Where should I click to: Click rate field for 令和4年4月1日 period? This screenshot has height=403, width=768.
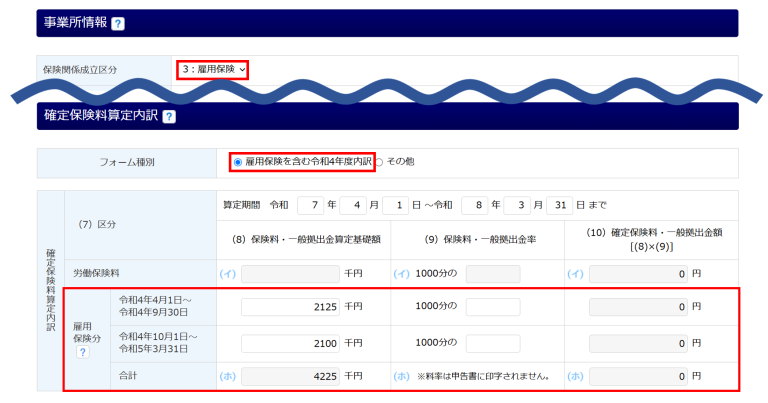point(493,307)
